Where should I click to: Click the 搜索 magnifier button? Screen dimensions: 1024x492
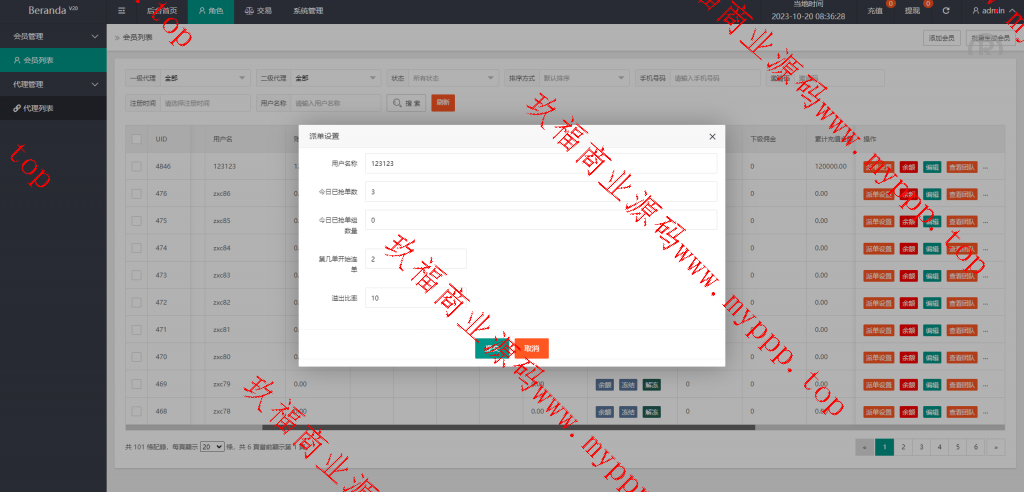(406, 103)
